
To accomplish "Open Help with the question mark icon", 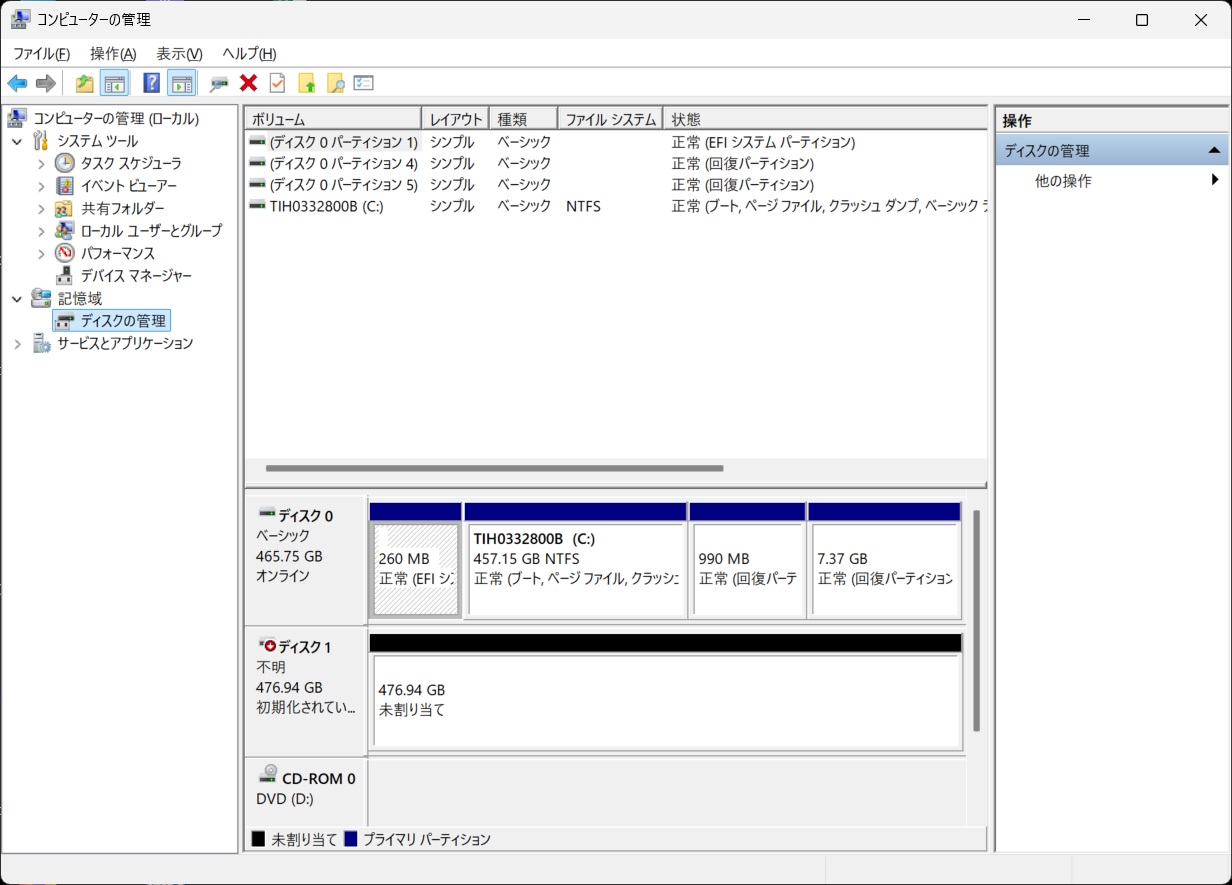I will coord(151,83).
